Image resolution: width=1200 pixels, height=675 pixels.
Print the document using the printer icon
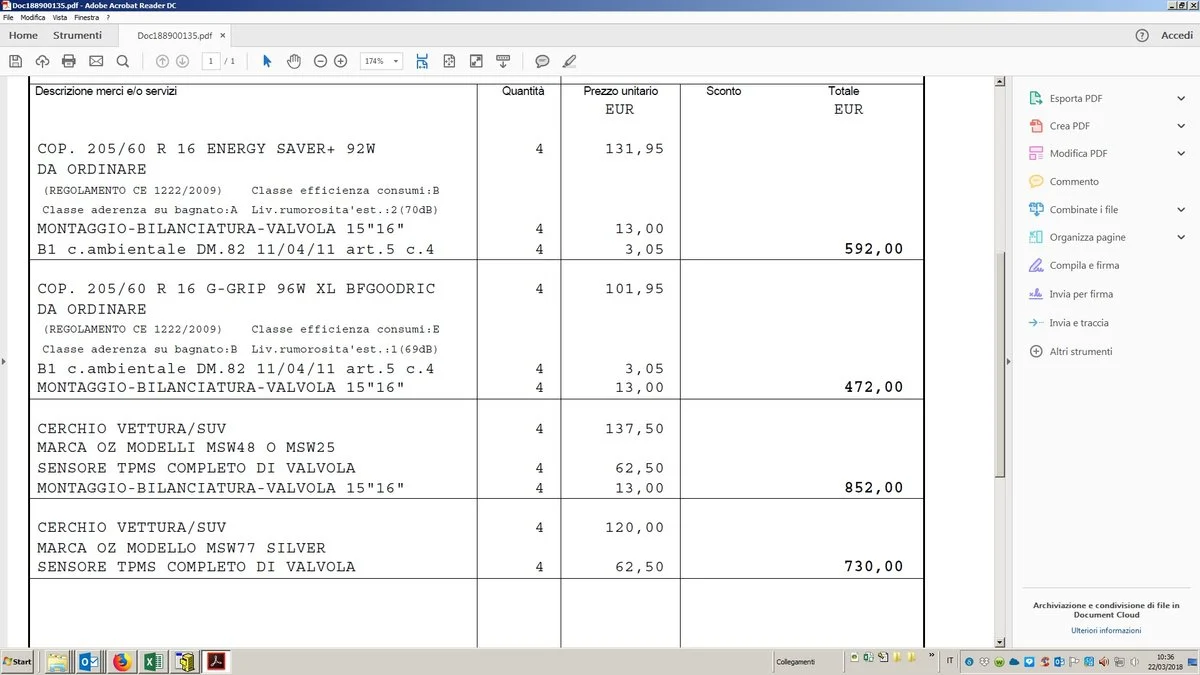69,61
